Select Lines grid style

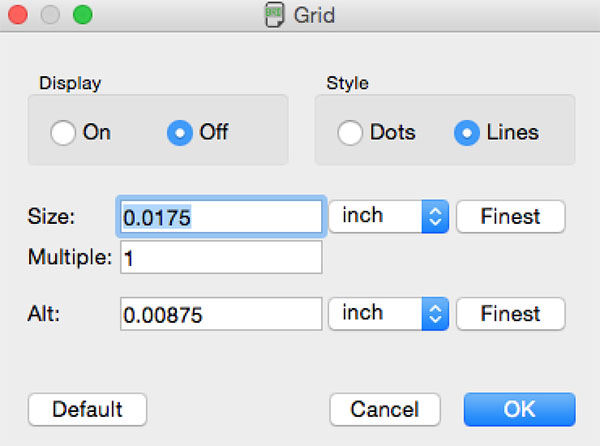[x=466, y=132]
